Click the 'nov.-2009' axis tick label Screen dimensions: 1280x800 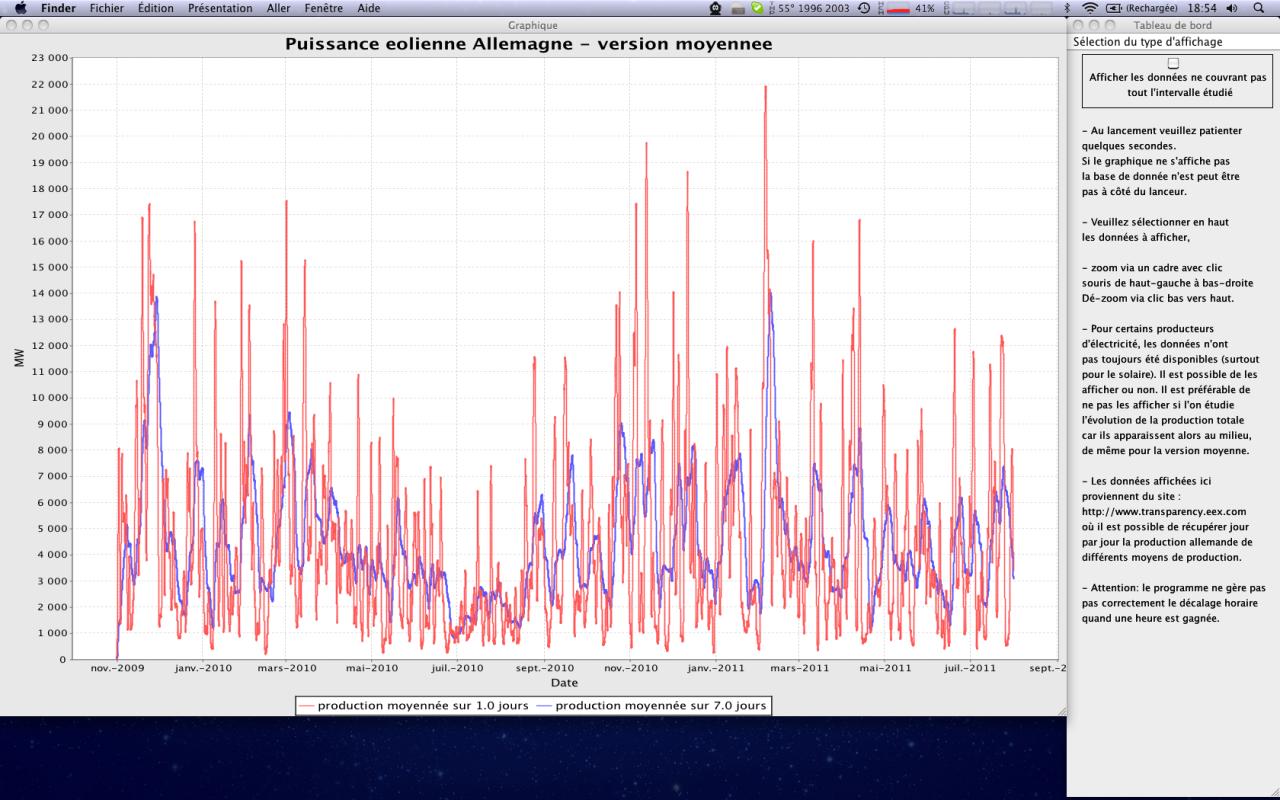click(x=117, y=668)
